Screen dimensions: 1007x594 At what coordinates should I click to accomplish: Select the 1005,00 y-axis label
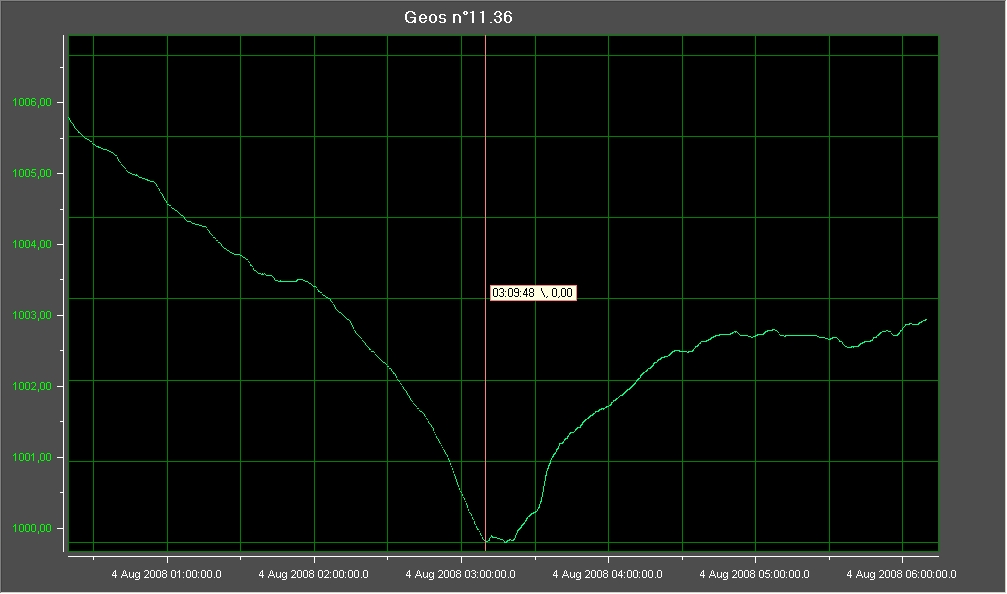[31, 174]
